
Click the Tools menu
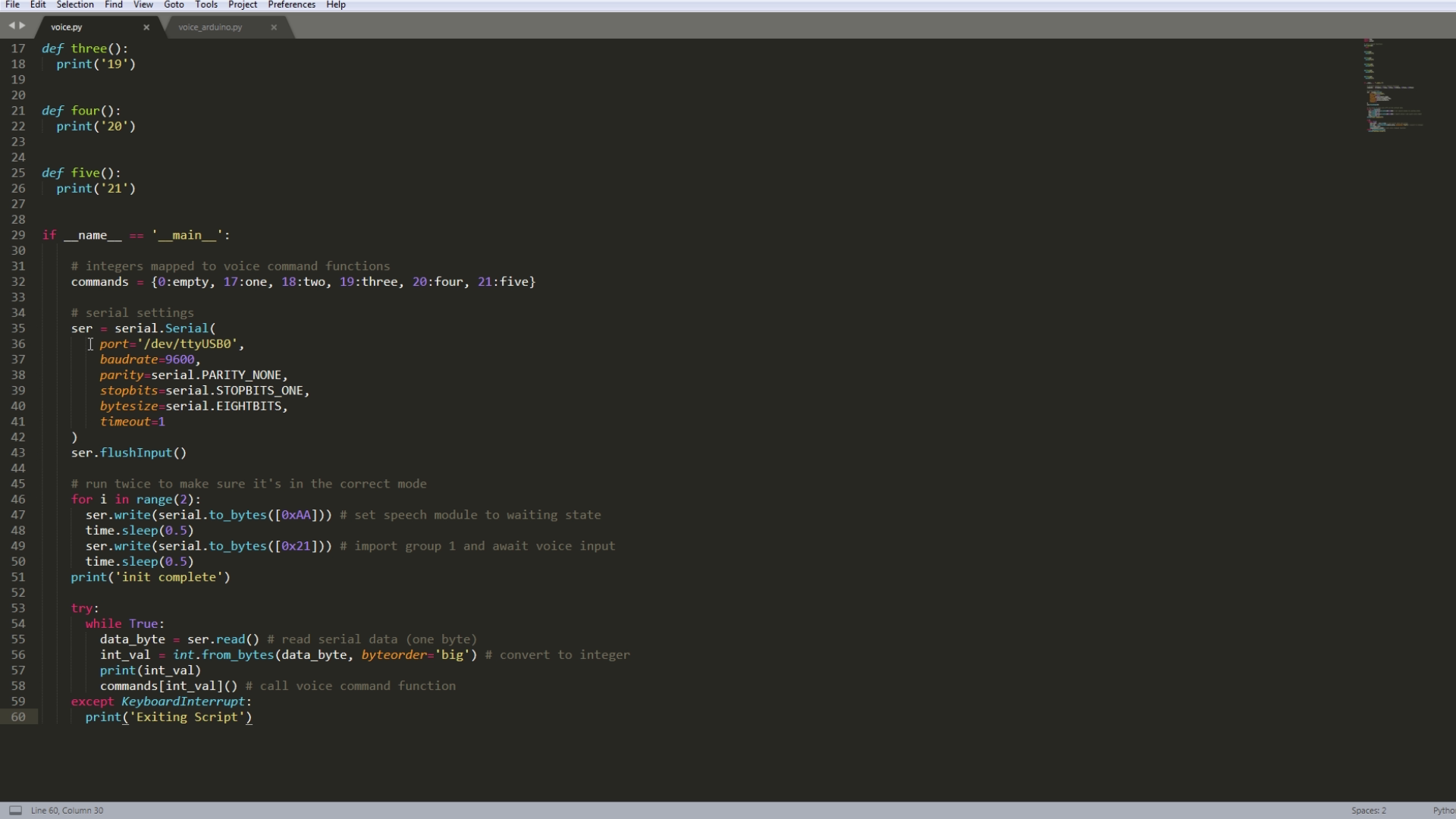(x=205, y=4)
